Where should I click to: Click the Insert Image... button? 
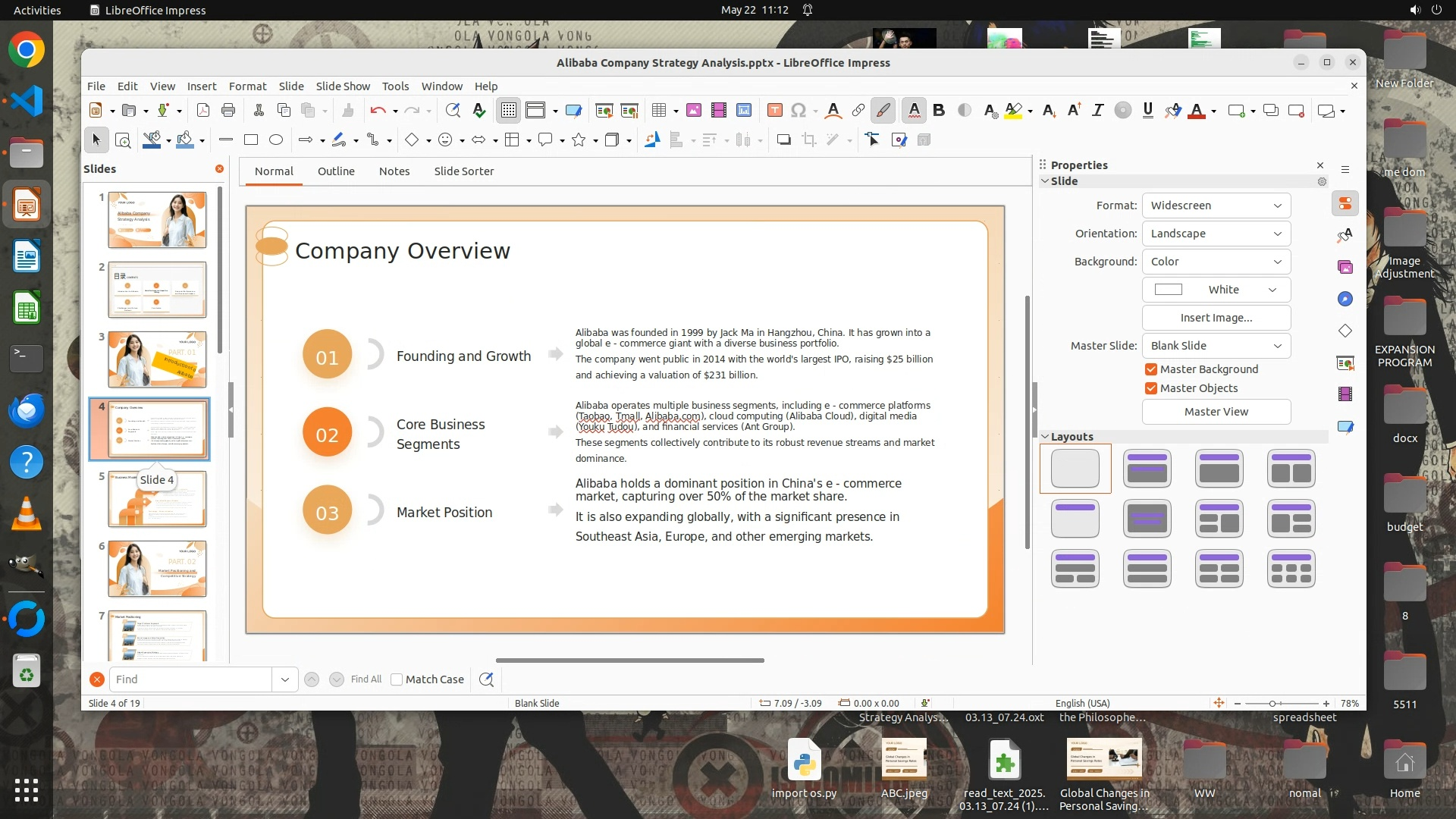pos(1216,318)
